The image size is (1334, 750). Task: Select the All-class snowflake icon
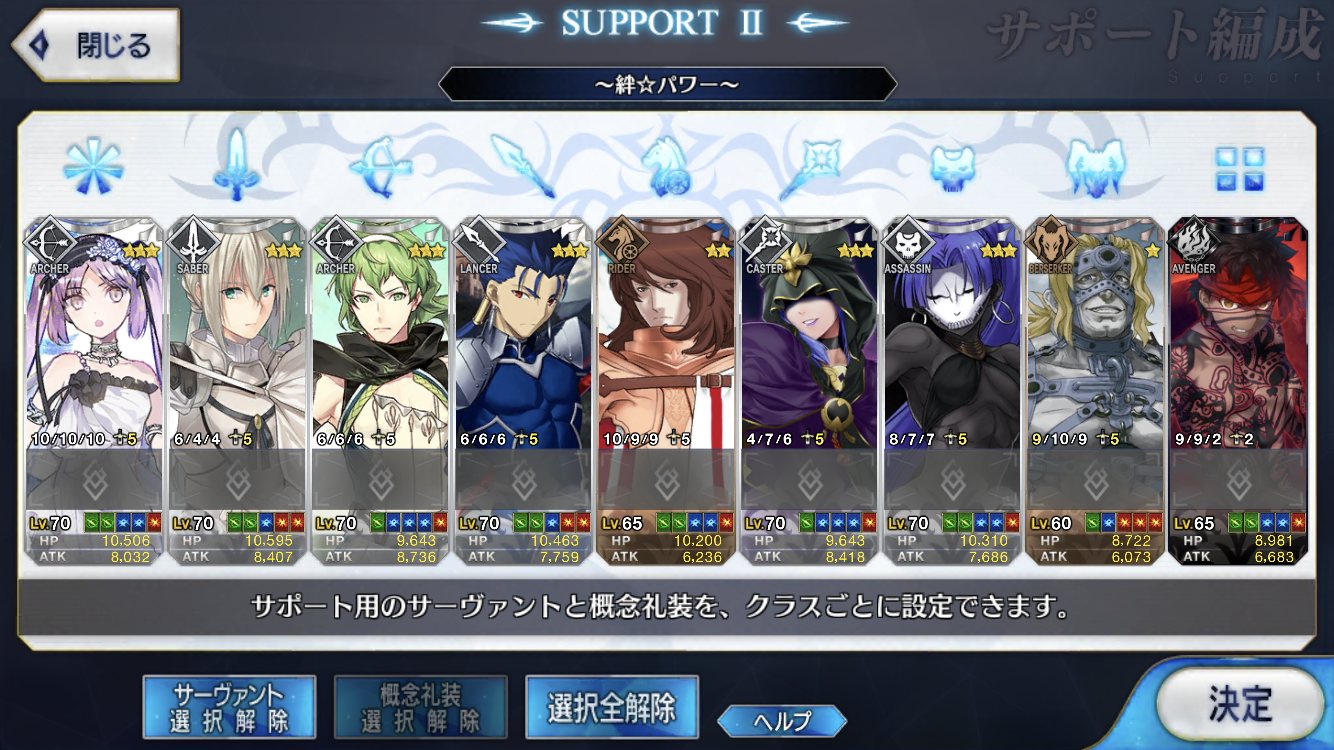pos(92,165)
